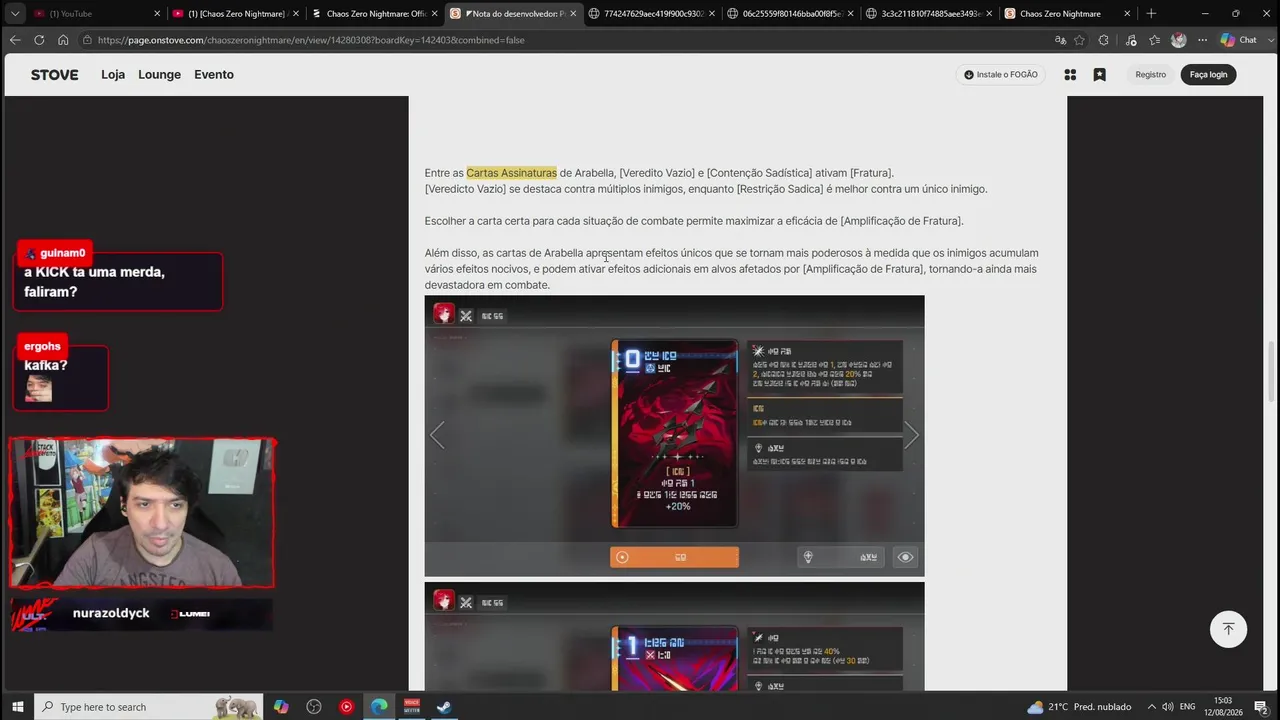Open the browser home page icon

click(63, 40)
